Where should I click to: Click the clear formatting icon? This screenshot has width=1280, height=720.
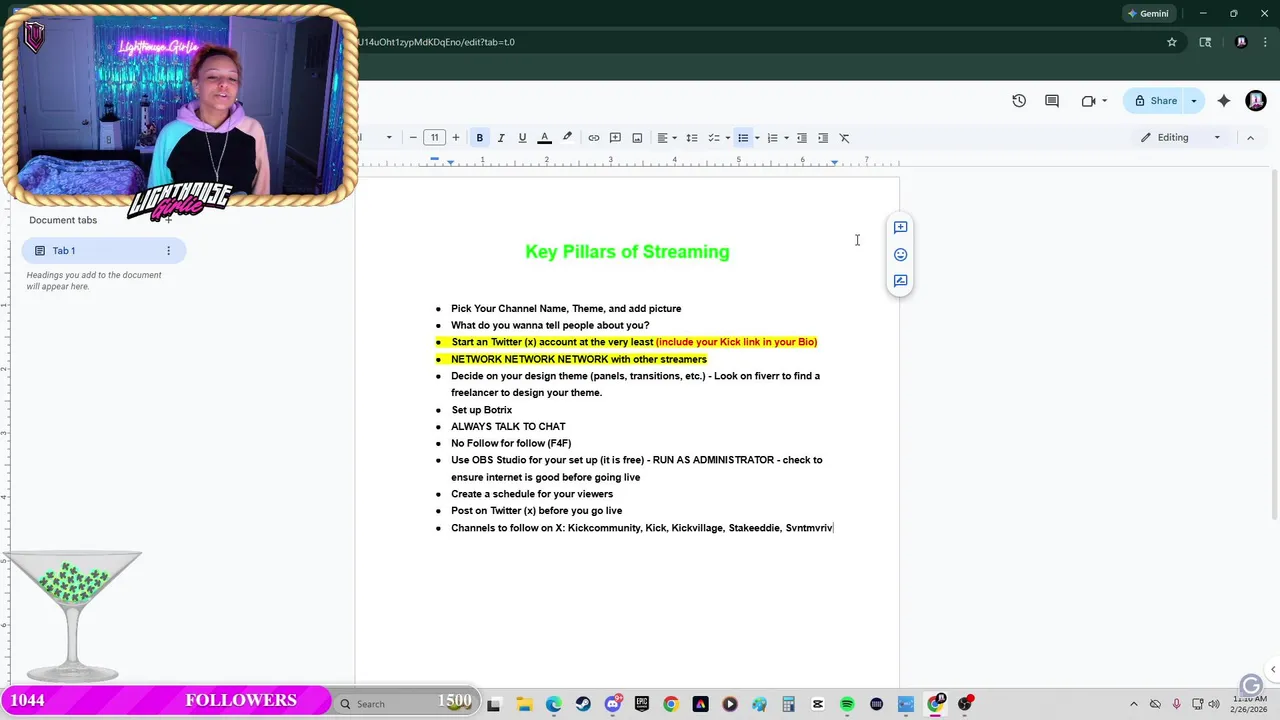(x=844, y=138)
